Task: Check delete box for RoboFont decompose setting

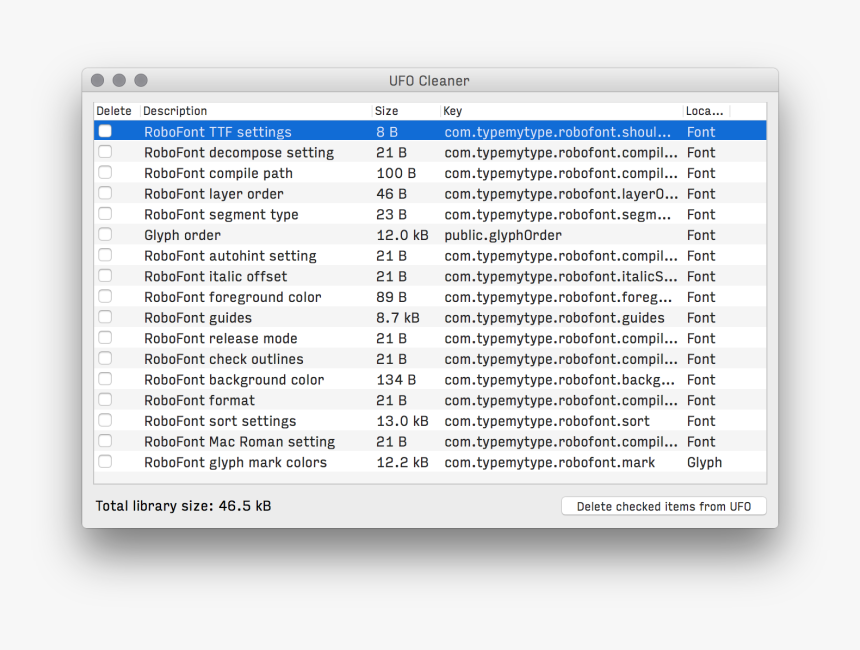Action: [105, 152]
